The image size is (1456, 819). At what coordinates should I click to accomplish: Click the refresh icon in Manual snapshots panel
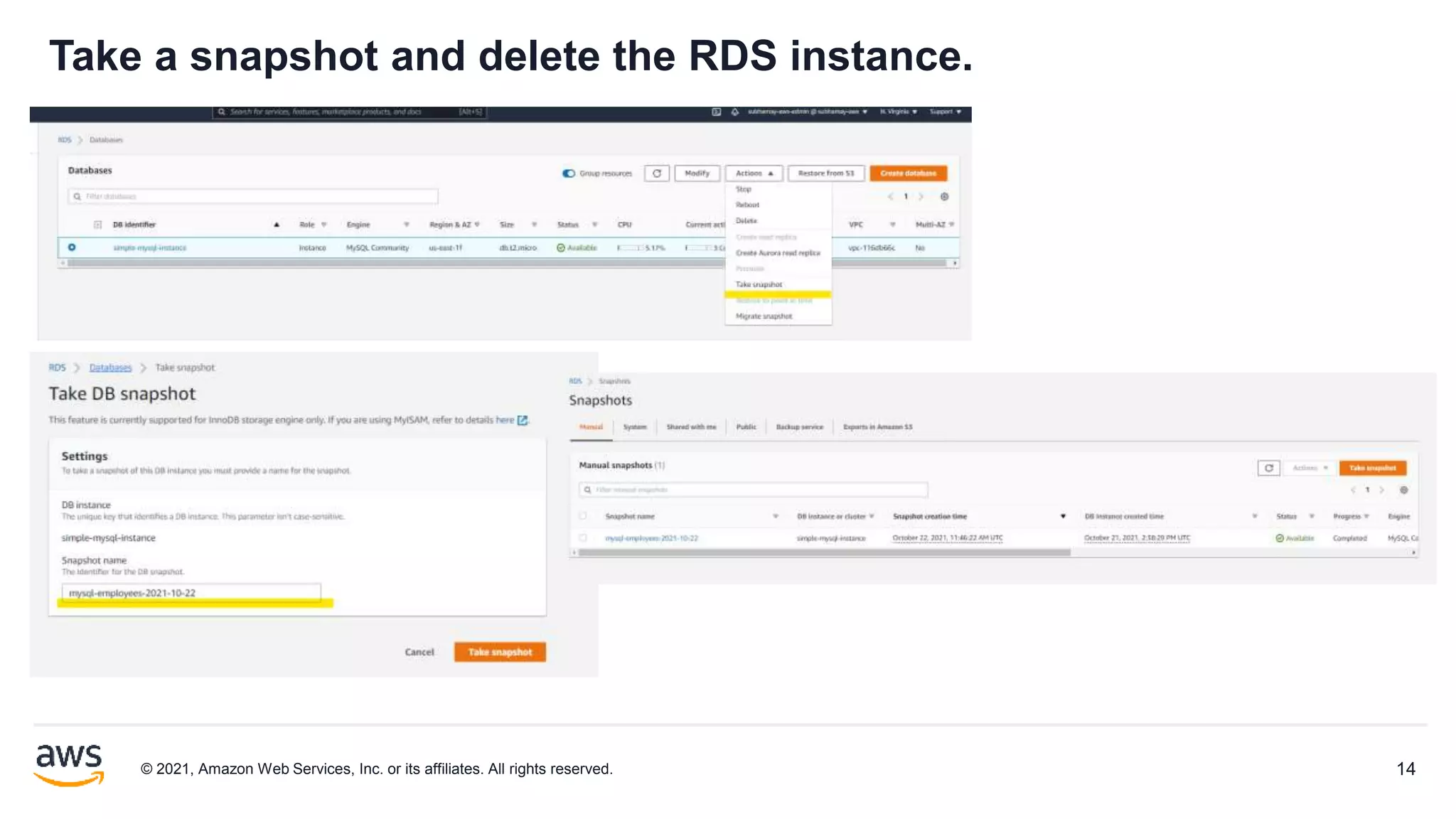coord(1268,468)
